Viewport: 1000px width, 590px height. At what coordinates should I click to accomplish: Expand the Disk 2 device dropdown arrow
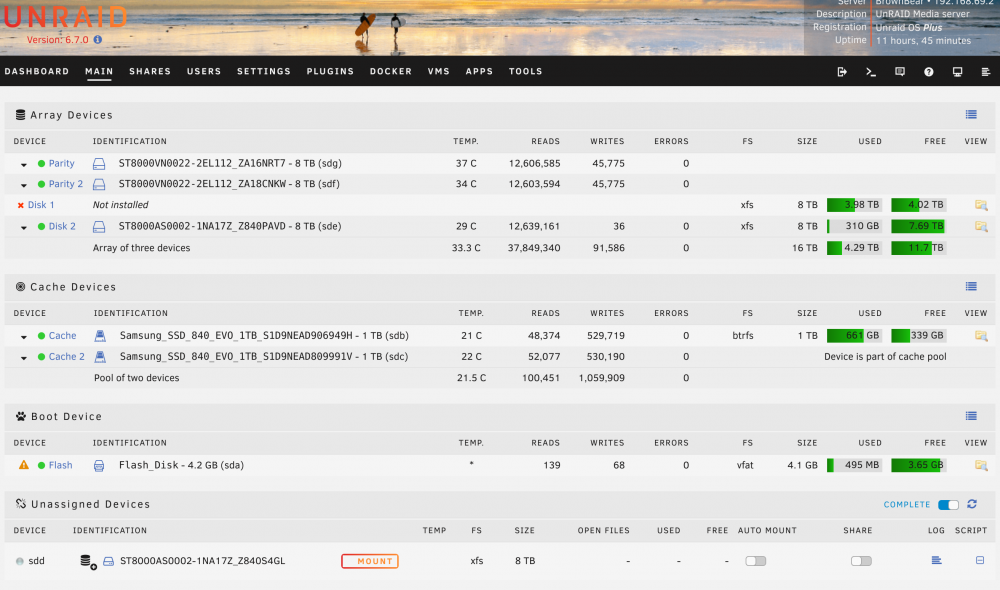(24, 227)
